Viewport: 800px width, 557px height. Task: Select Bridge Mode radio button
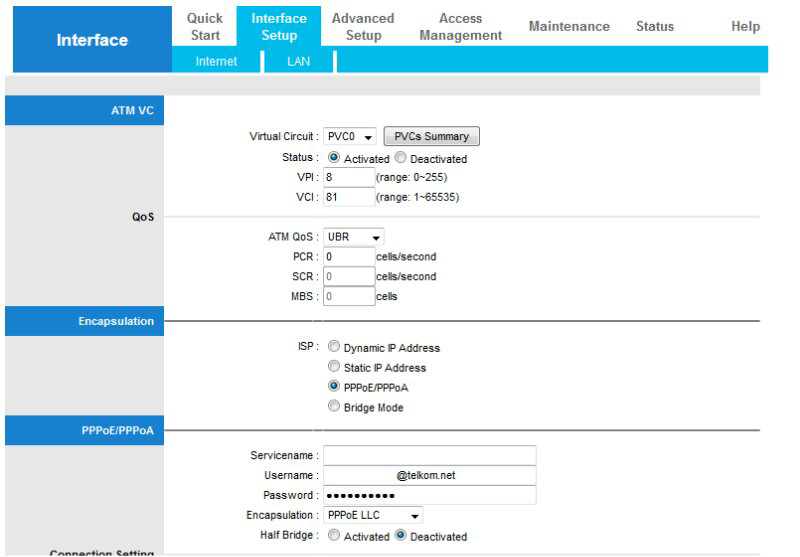[334, 407]
